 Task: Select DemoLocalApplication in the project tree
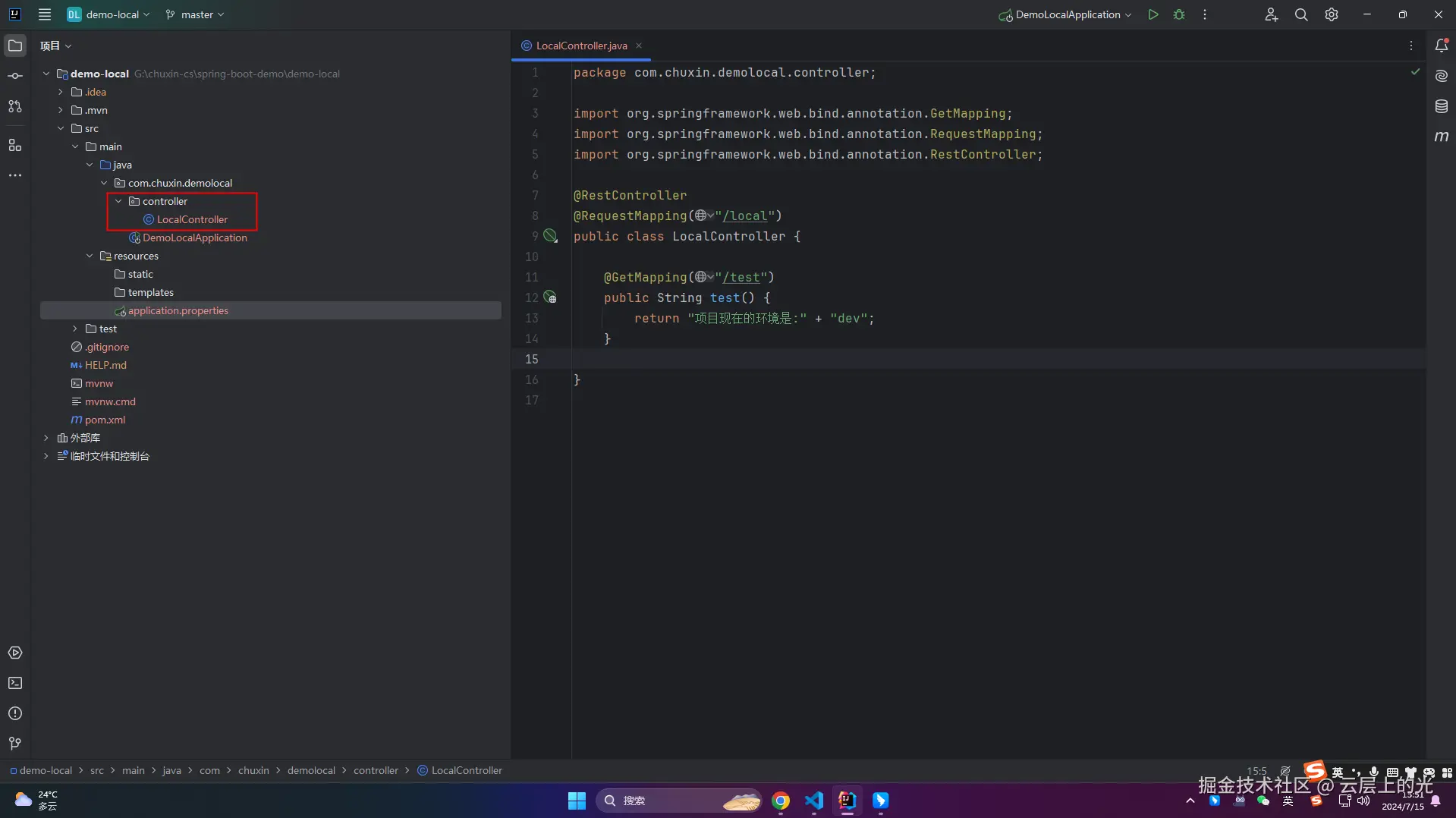pos(195,238)
